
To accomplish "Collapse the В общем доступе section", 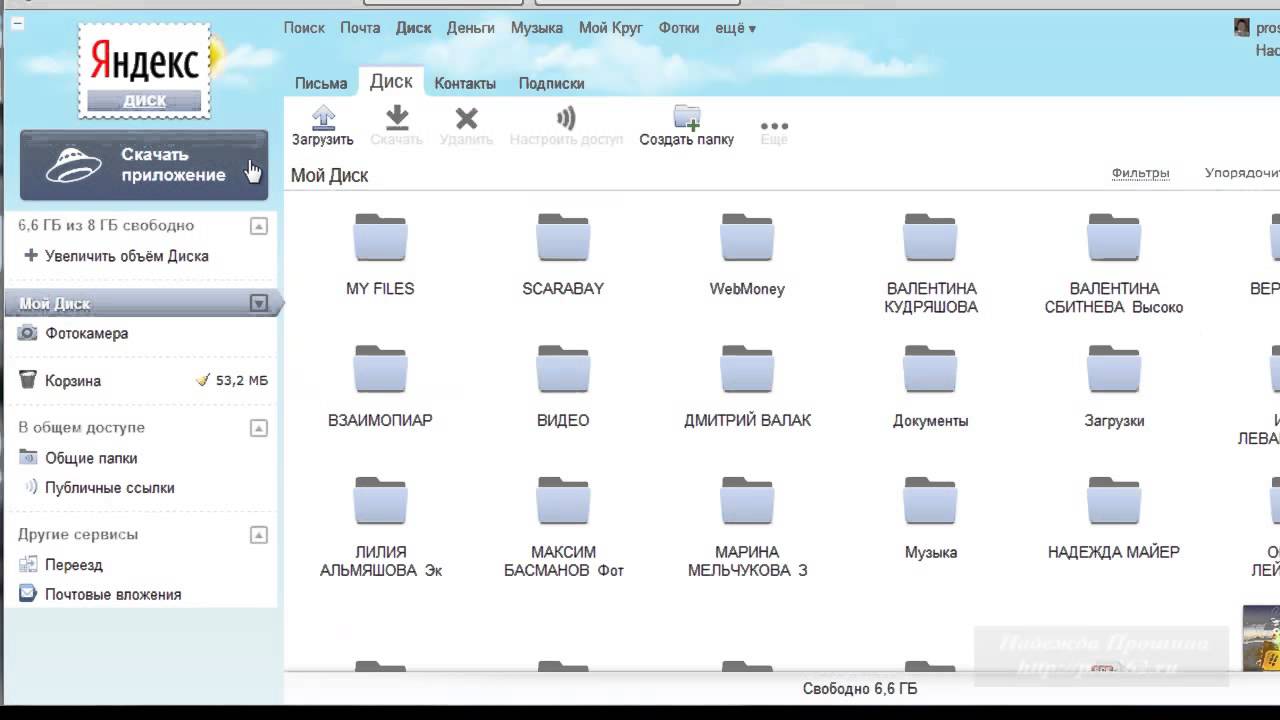I will tap(259, 428).
